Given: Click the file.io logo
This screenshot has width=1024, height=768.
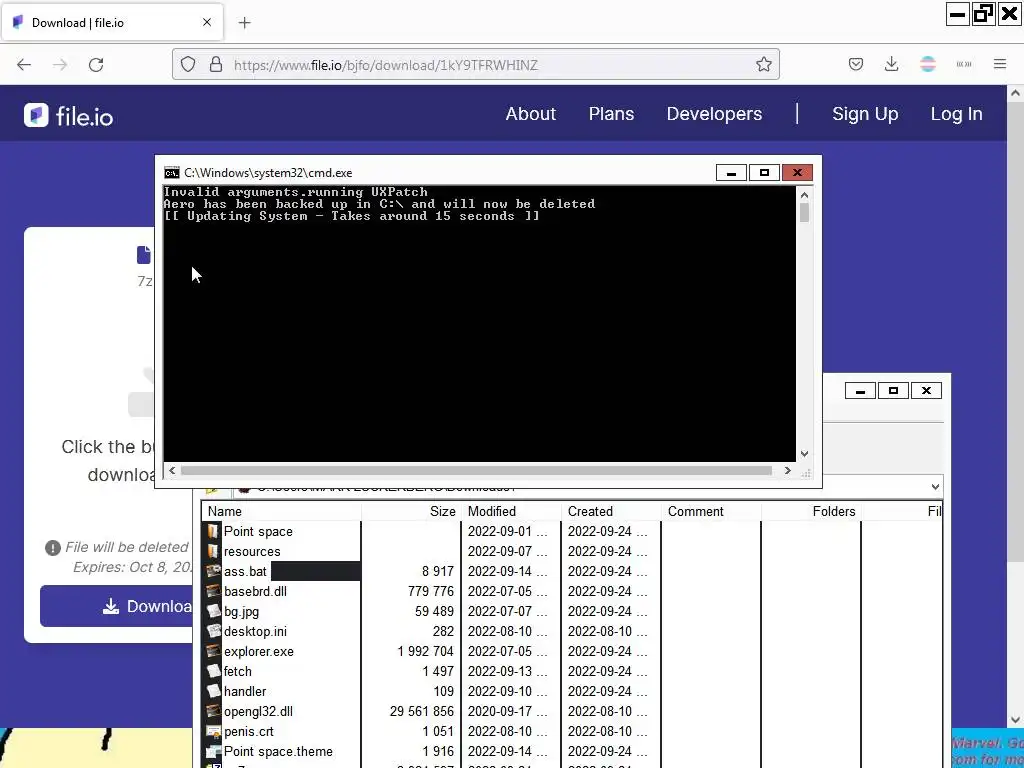Looking at the screenshot, I should click(x=69, y=116).
